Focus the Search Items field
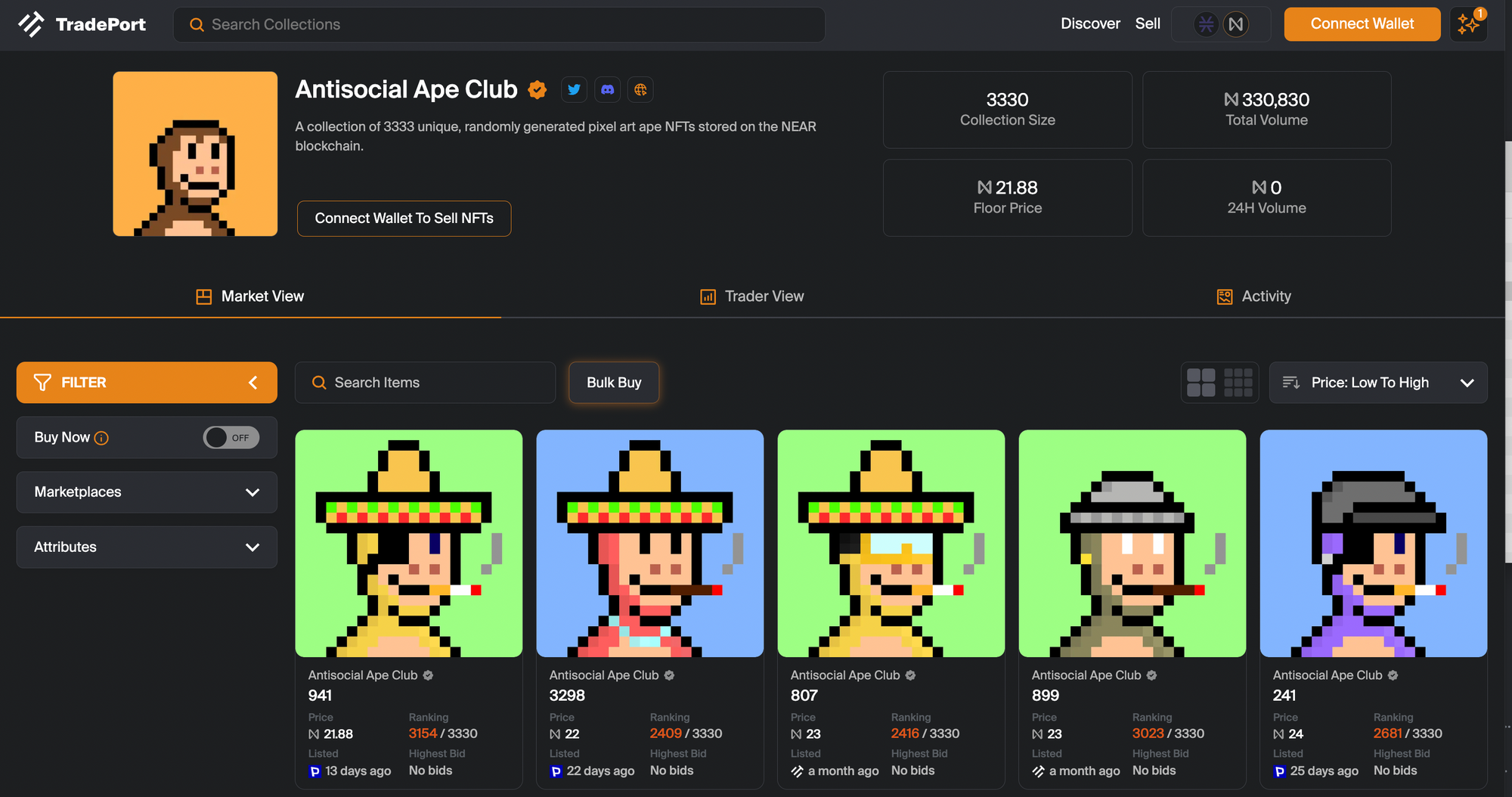1512x797 pixels. click(426, 383)
